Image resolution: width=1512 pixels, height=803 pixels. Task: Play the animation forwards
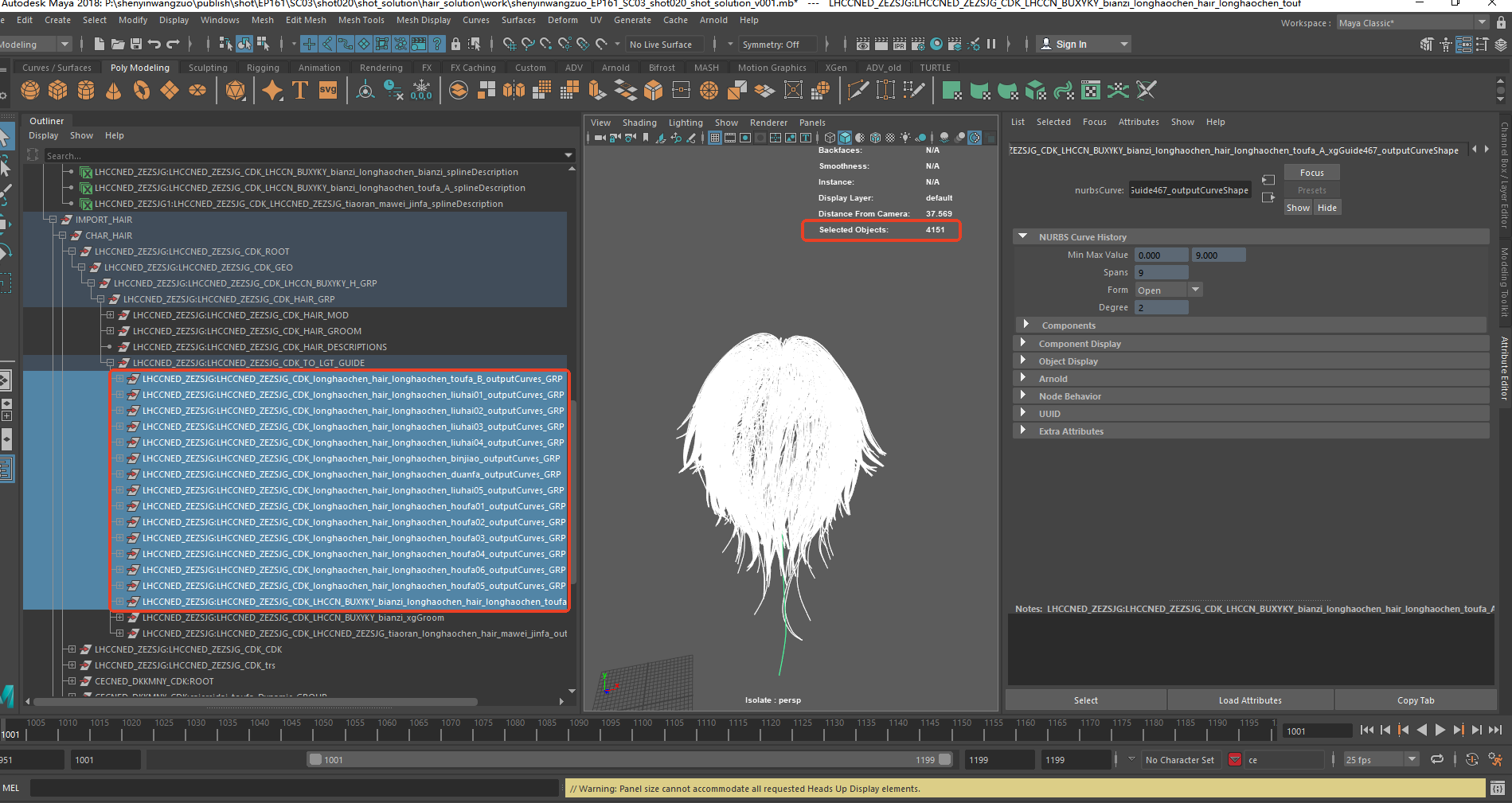tap(1440, 730)
